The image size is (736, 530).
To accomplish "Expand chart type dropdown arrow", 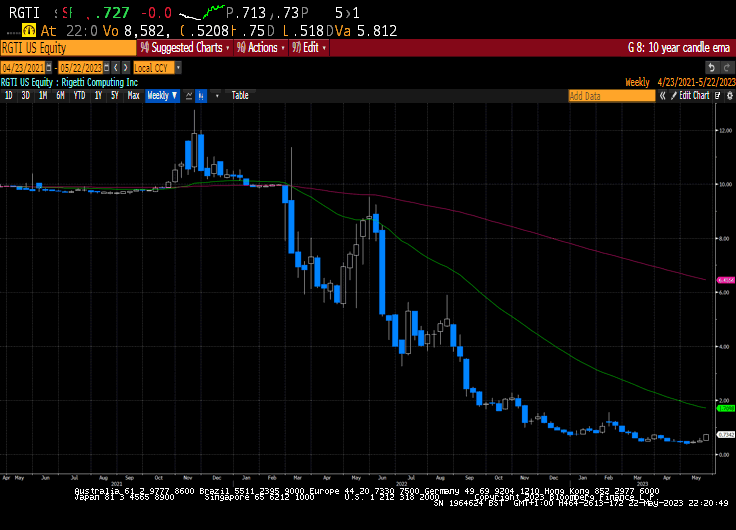I will 217,96.
